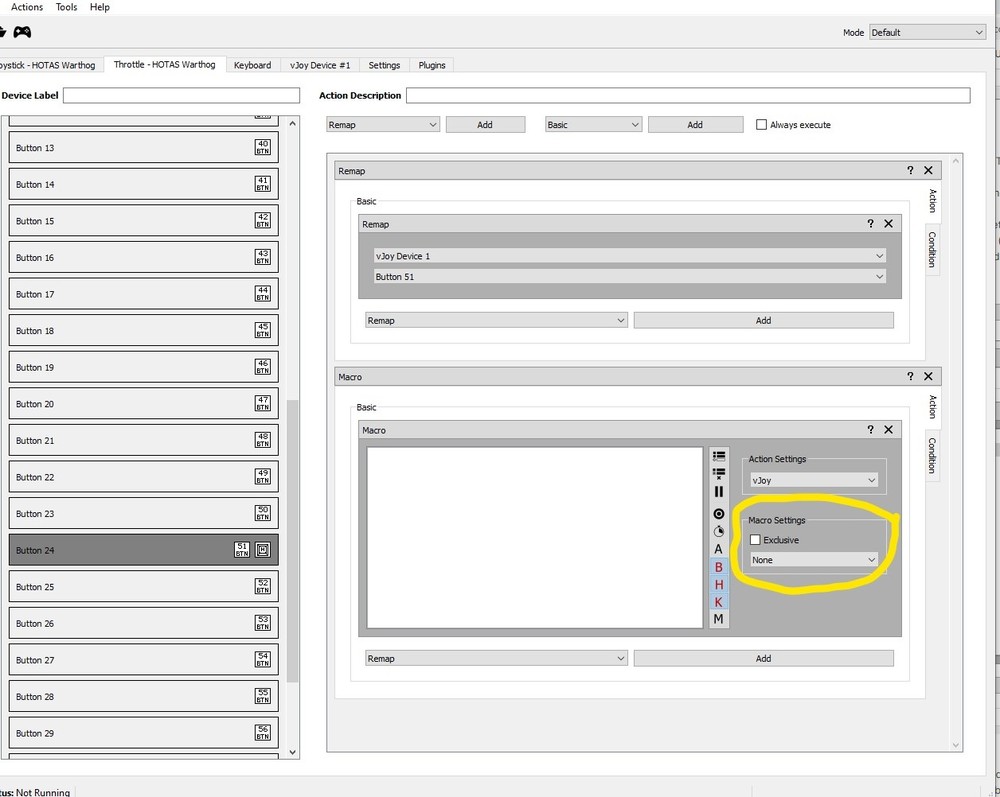
Task: Switch to the Keyboard tab
Action: [x=253, y=65]
